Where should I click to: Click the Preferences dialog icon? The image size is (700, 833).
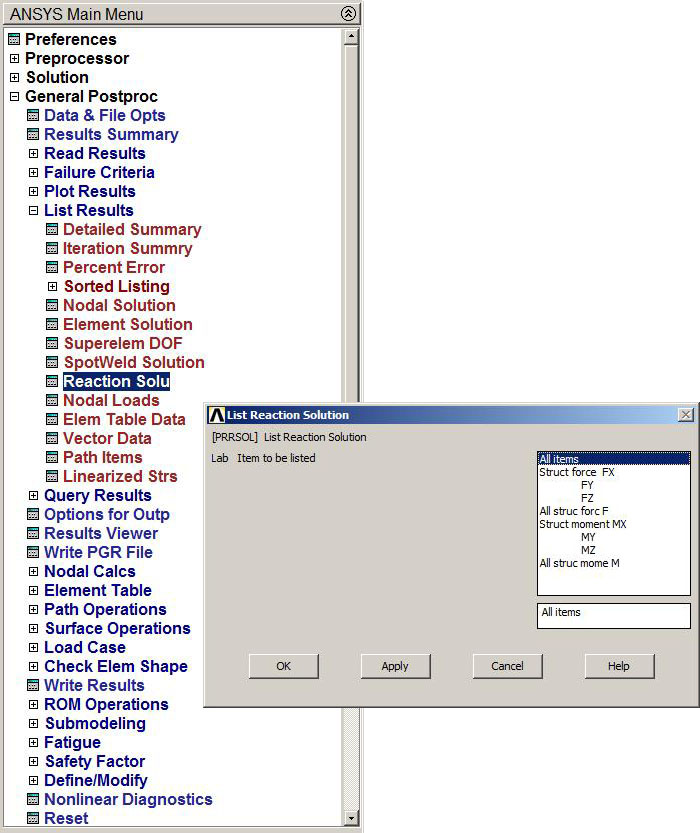coord(14,40)
